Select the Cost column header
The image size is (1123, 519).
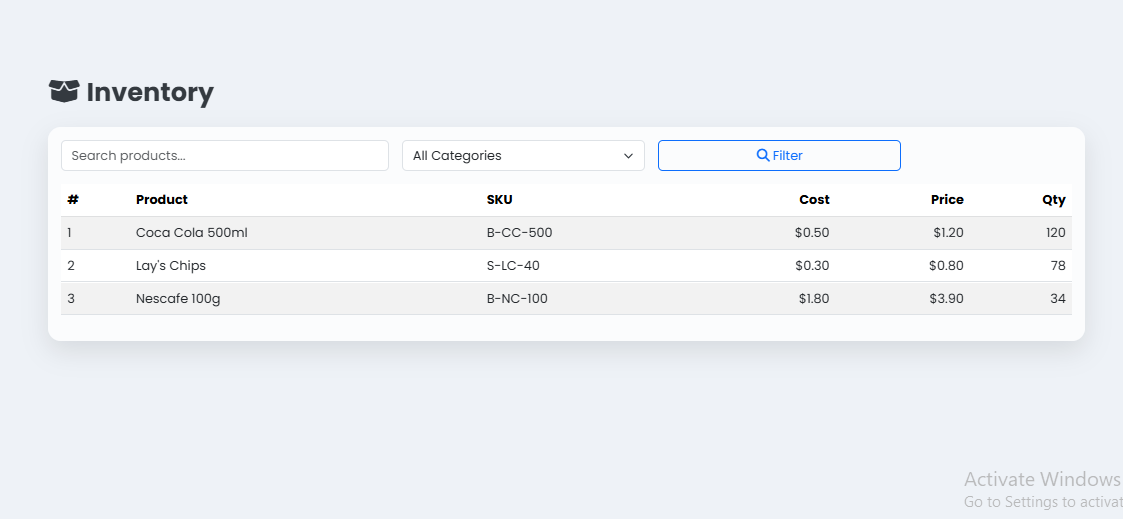(x=814, y=200)
